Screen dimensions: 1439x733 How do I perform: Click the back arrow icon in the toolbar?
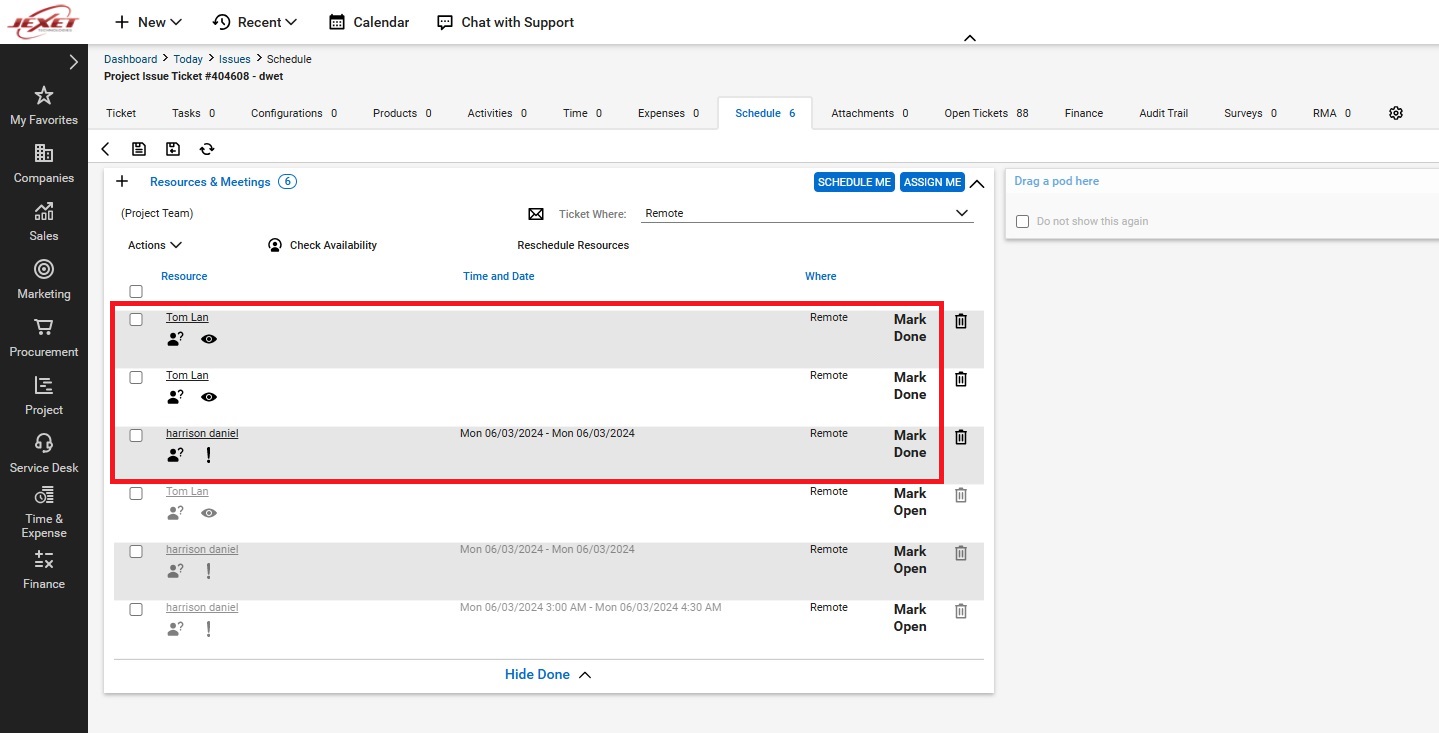106,149
